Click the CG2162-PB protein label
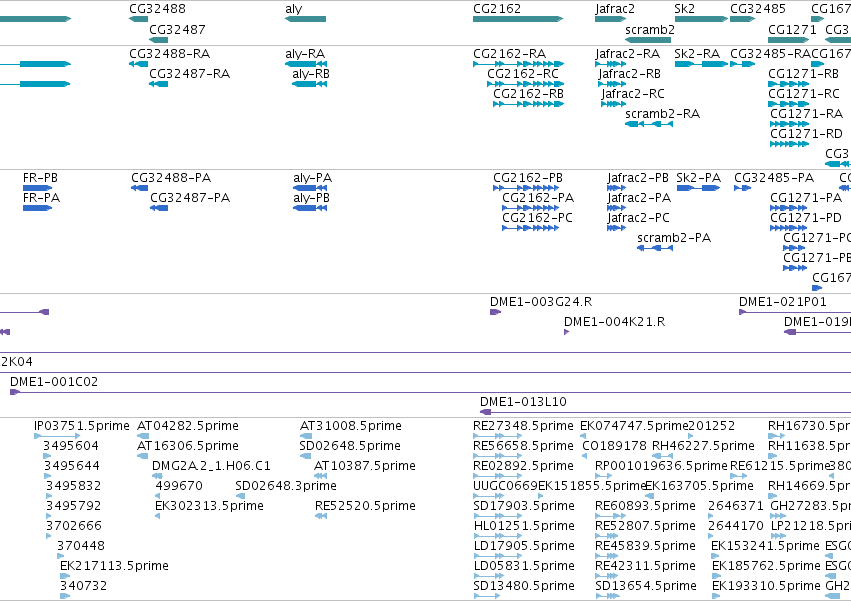Image resolution: width=851 pixels, height=601 pixels. pyautogui.click(x=528, y=178)
